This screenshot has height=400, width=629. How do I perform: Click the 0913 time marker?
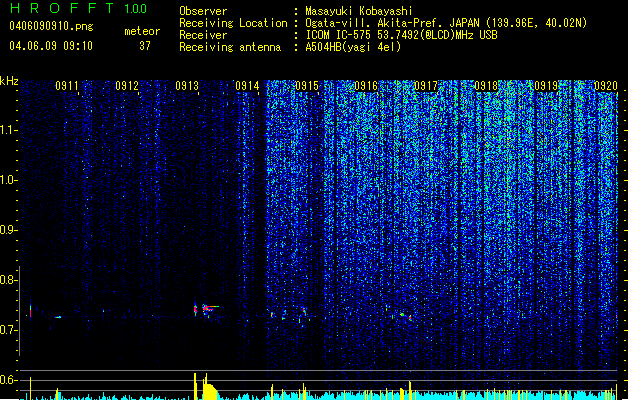point(187,86)
